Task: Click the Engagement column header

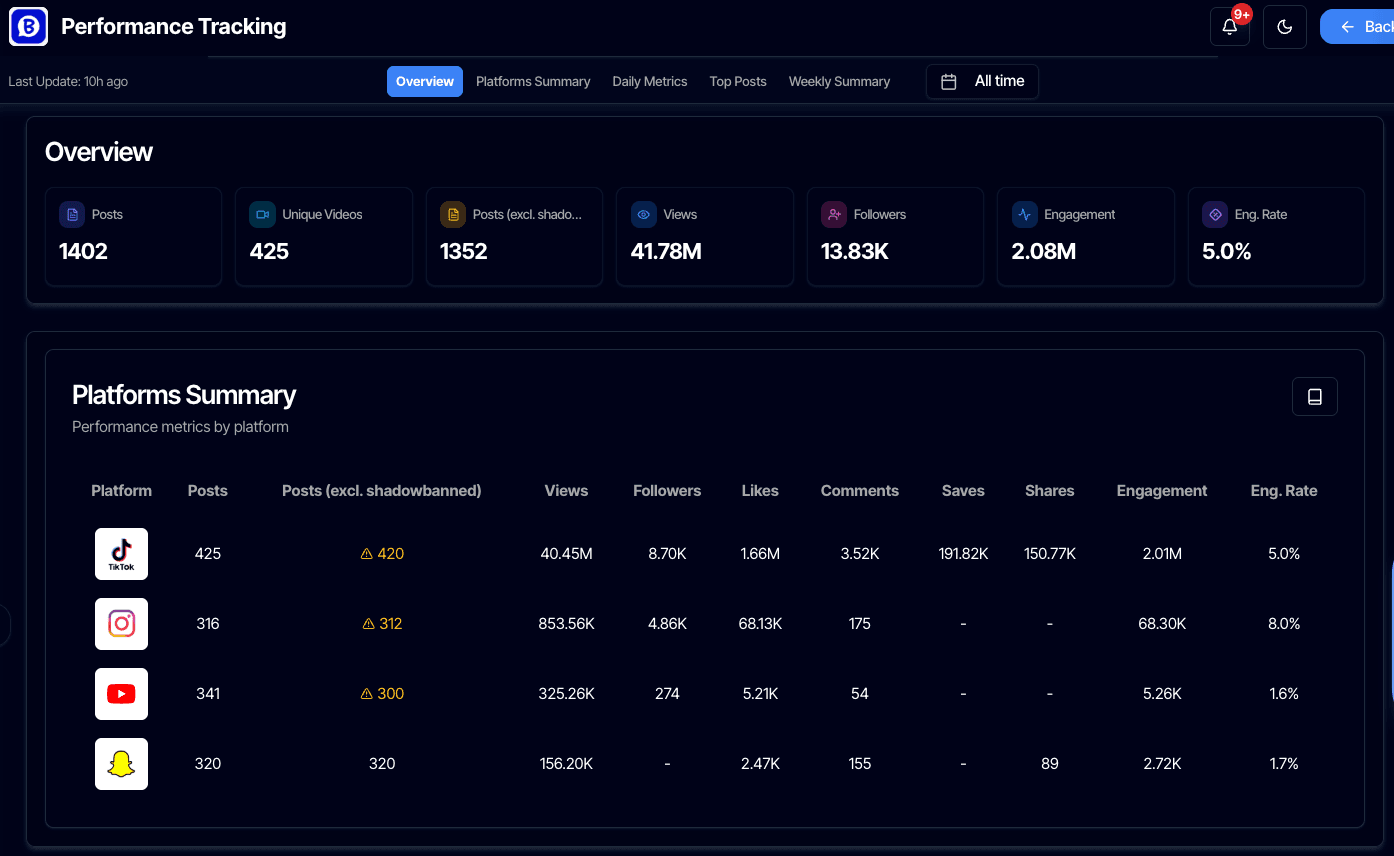Action: pyautogui.click(x=1162, y=491)
